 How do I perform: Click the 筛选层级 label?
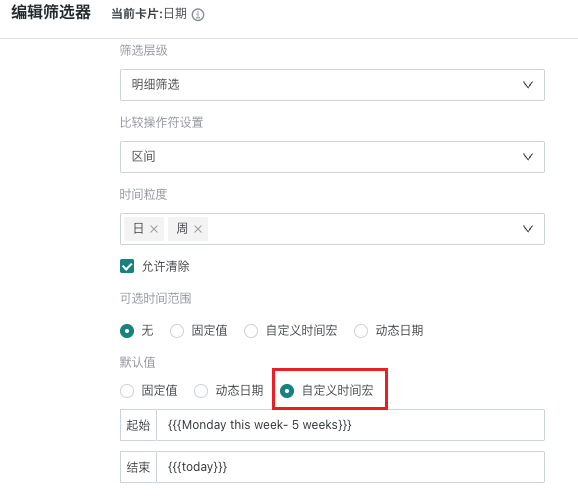click(143, 50)
